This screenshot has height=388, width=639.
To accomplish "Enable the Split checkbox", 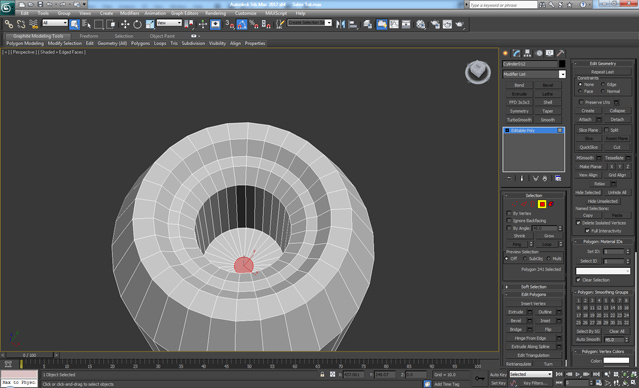I will (x=606, y=130).
